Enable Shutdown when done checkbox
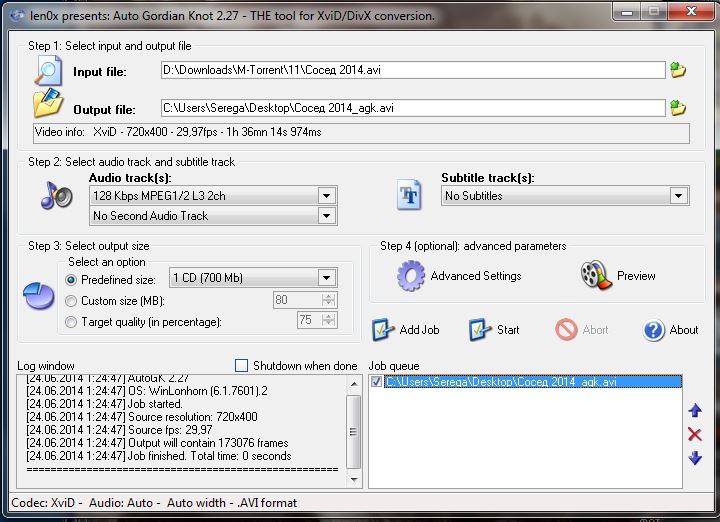 [x=241, y=365]
